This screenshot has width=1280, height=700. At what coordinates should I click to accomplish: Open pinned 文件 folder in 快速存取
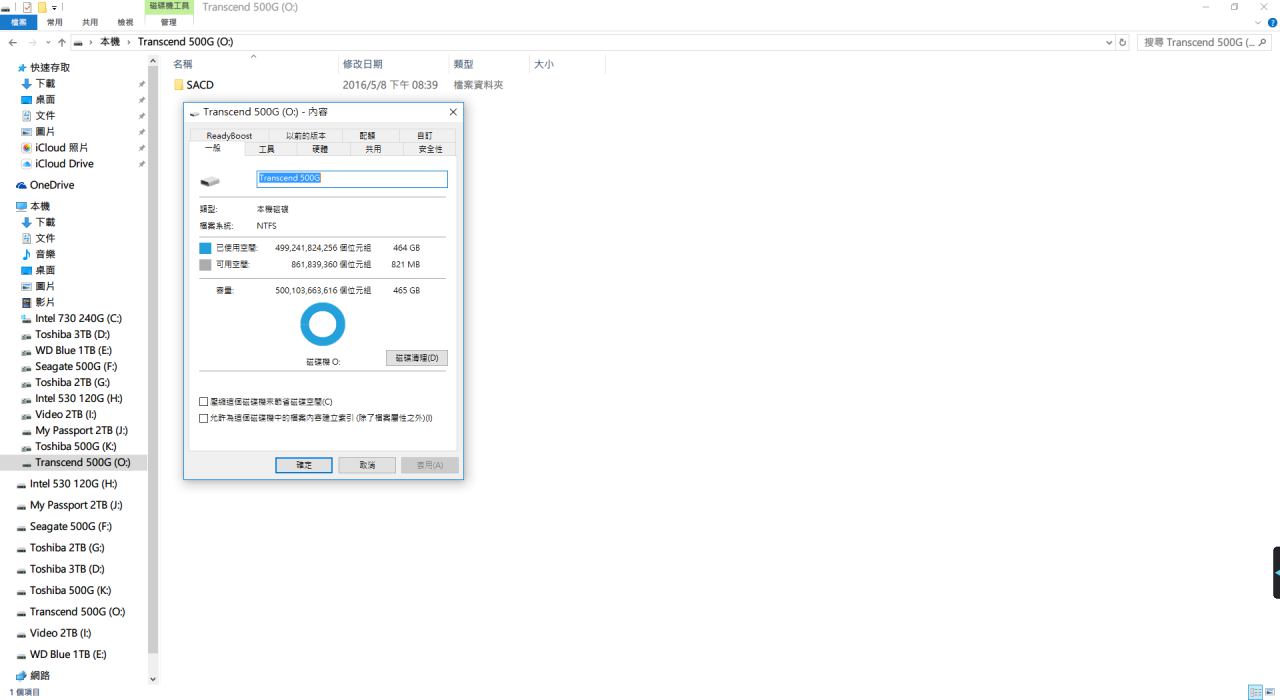tap(38, 116)
